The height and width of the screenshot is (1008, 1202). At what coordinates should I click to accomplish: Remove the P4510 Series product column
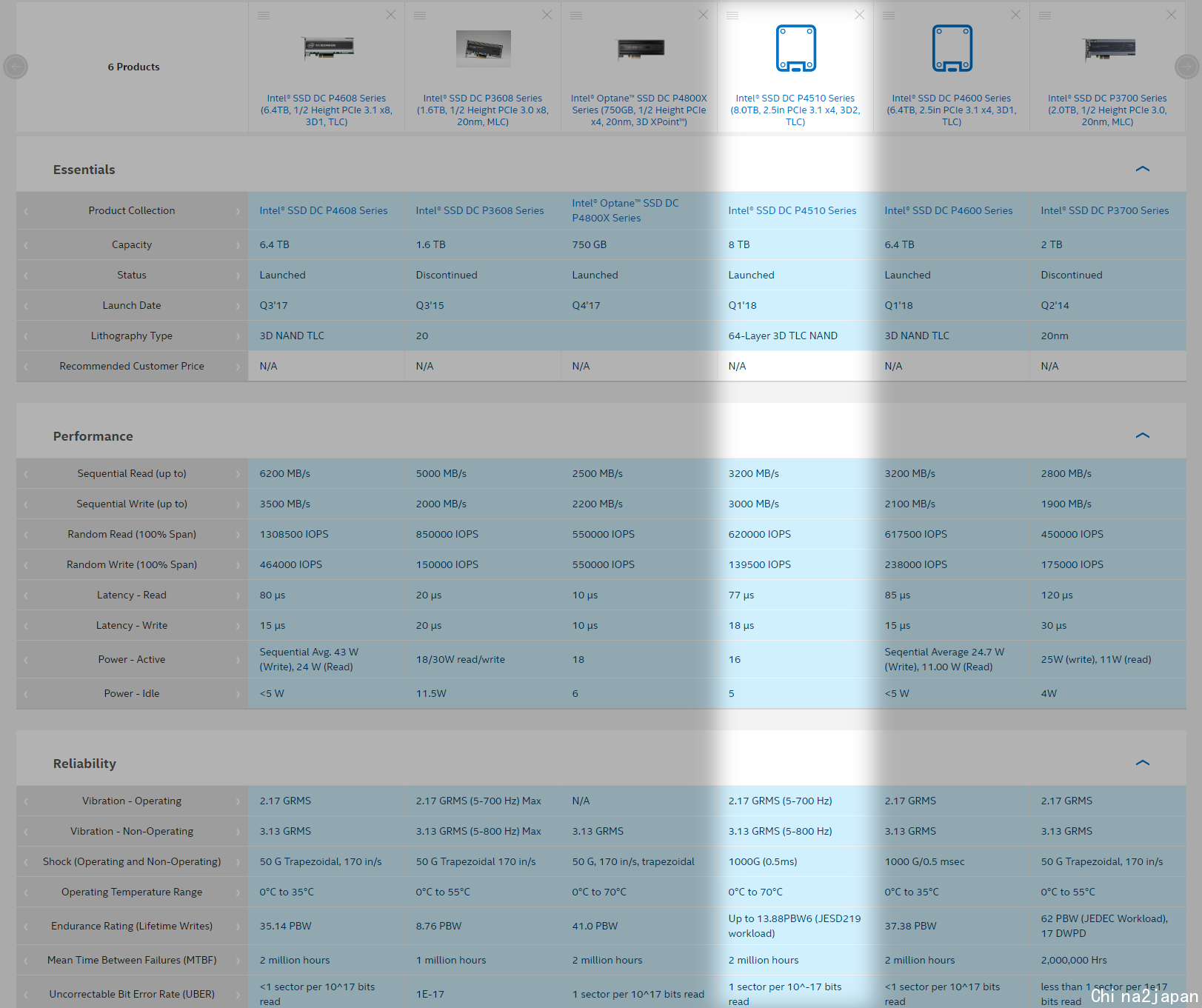(859, 15)
